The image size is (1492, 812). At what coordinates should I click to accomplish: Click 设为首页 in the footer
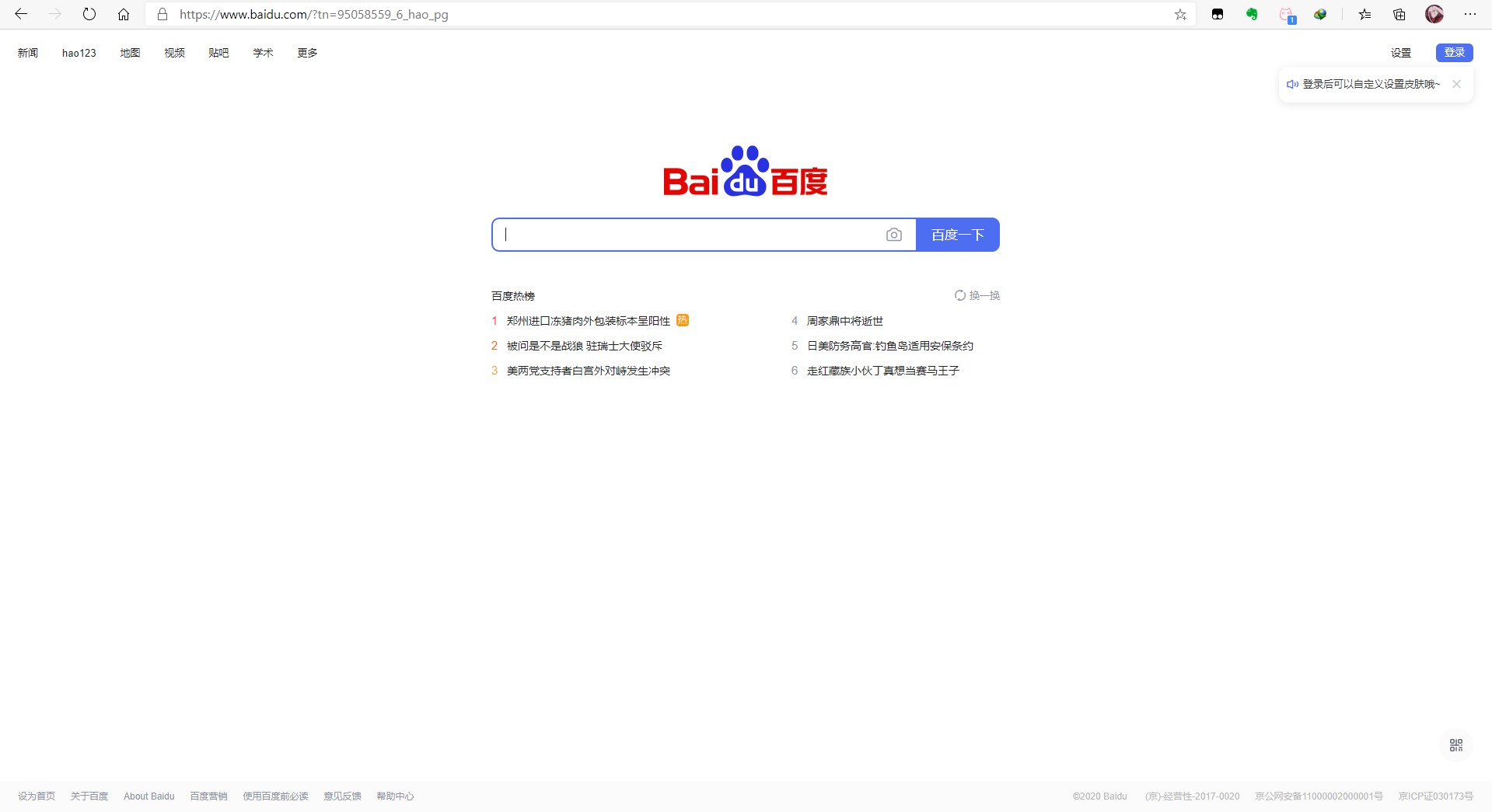37,796
